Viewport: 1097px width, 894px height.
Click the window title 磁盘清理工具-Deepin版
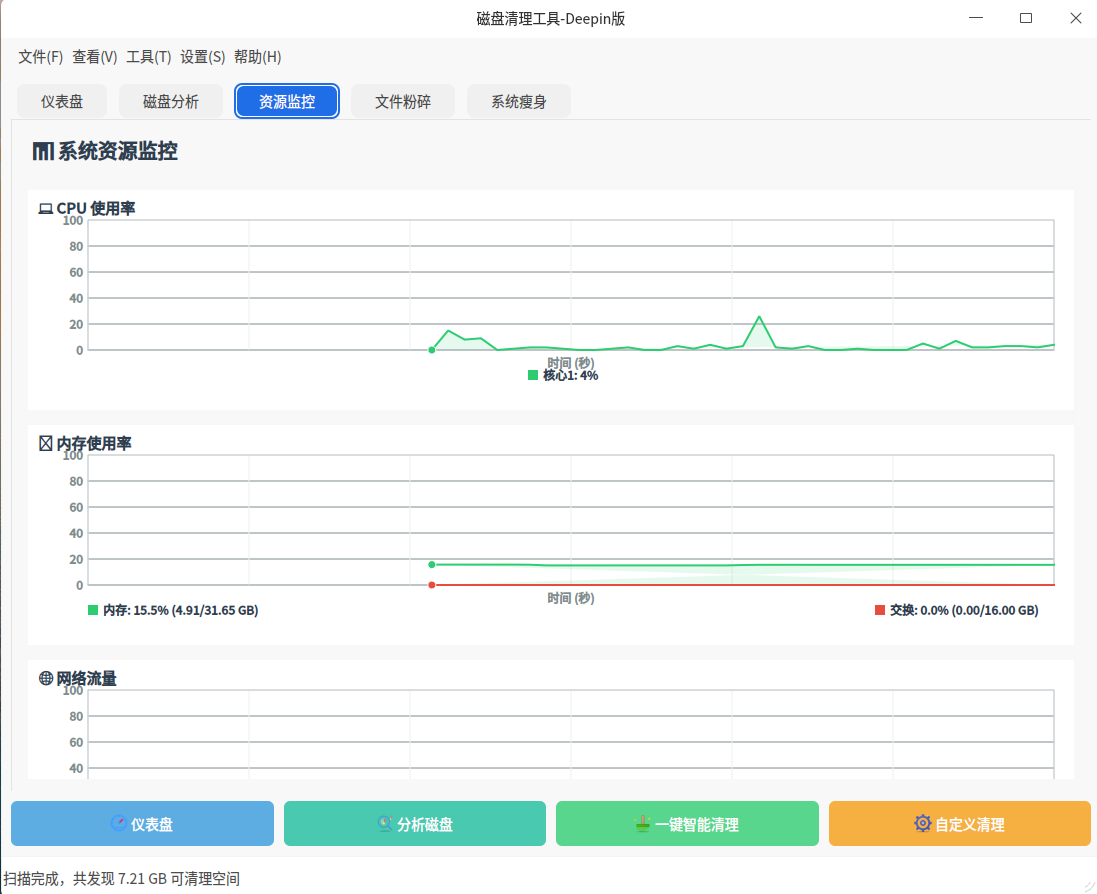click(x=551, y=19)
